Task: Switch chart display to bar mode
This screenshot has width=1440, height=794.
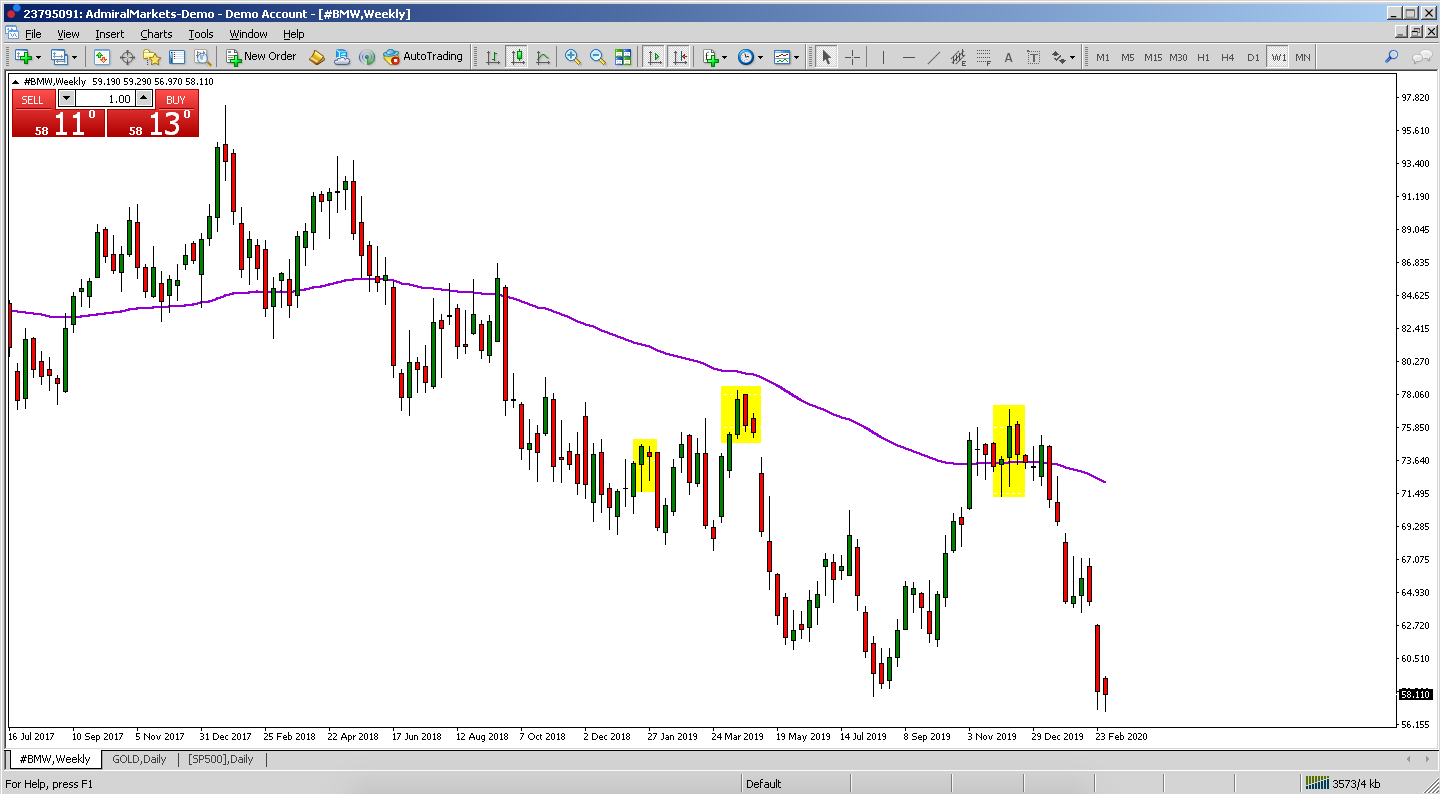Action: coord(491,57)
